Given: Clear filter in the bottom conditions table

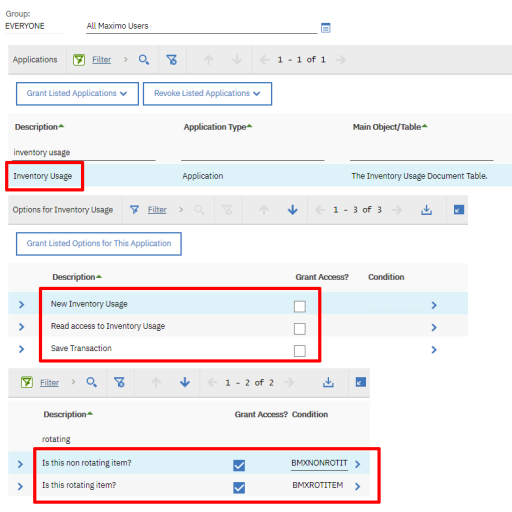Looking at the screenshot, I should tap(119, 382).
